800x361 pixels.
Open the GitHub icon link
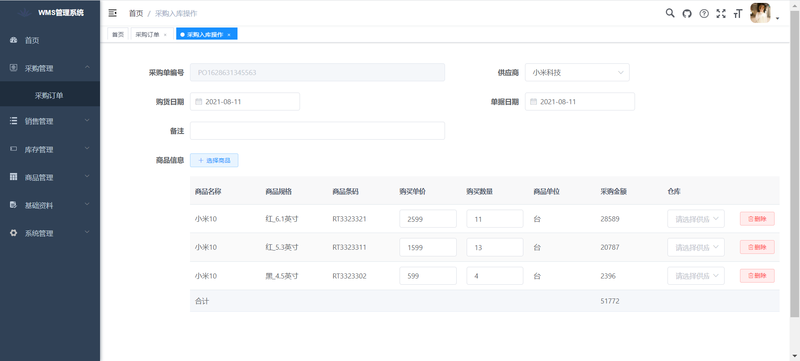[x=687, y=14]
